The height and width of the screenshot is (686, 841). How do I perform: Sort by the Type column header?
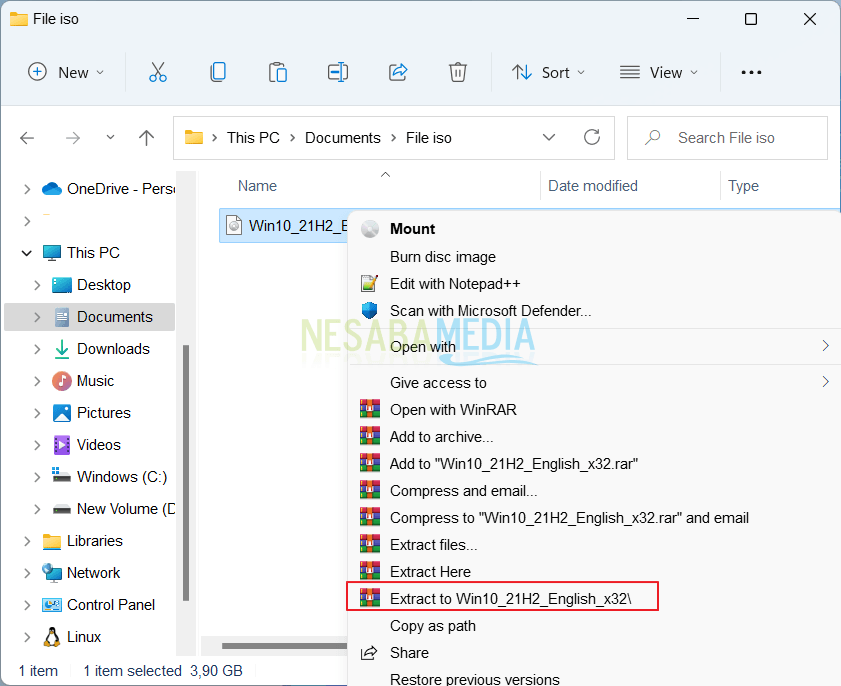pyautogui.click(x=743, y=186)
